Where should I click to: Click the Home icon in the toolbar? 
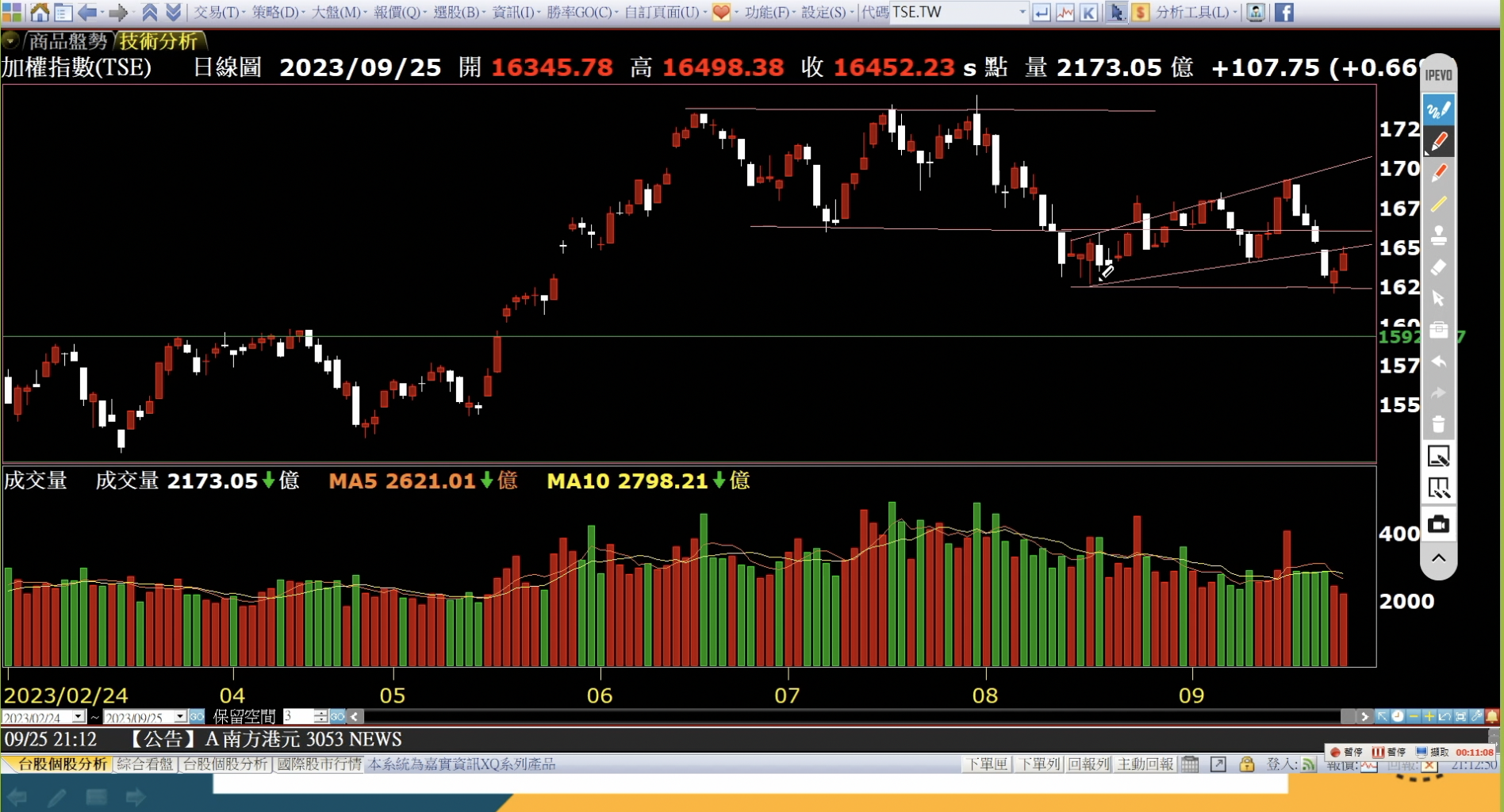pos(39,12)
